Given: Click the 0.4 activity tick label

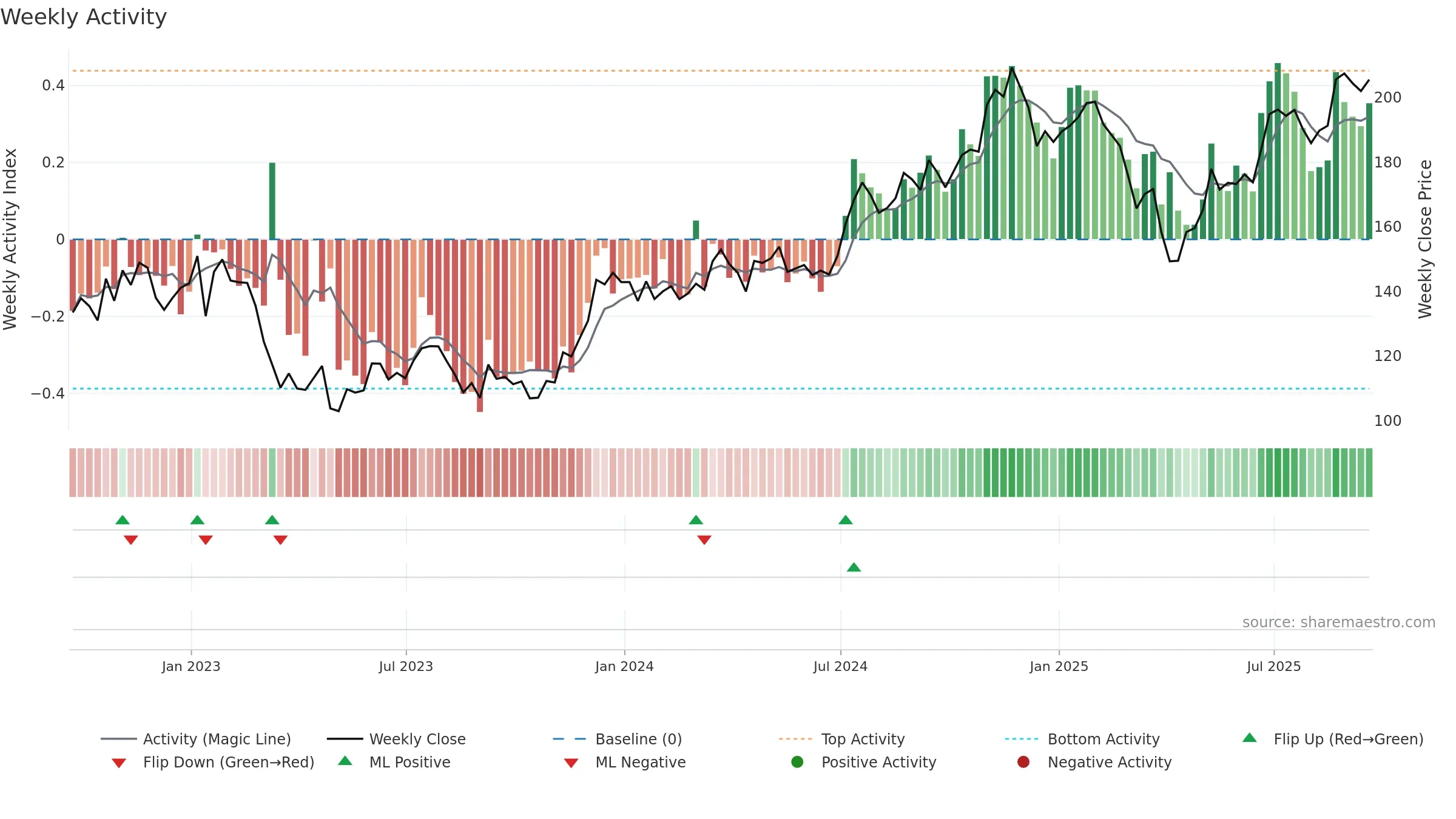Looking at the screenshot, I should pos(53,86).
